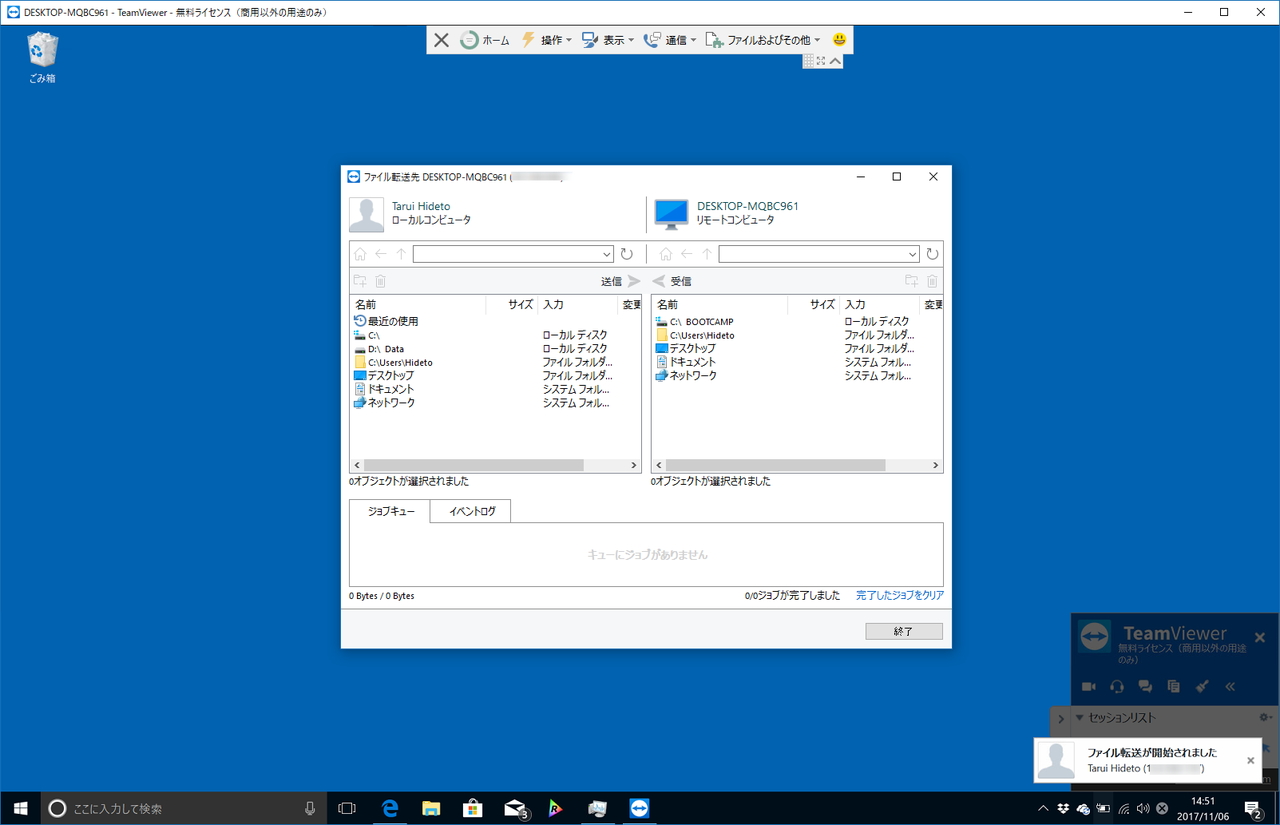Viewport: 1280px width, 825px height.
Task: Create a new folder in the local pane
Action: (359, 281)
